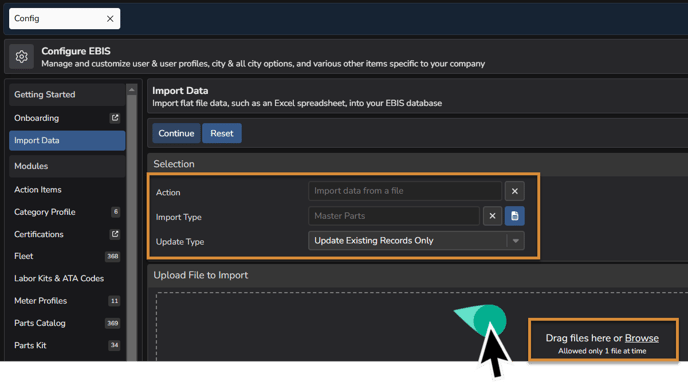Clear the Import Type field with its X button

[492, 216]
